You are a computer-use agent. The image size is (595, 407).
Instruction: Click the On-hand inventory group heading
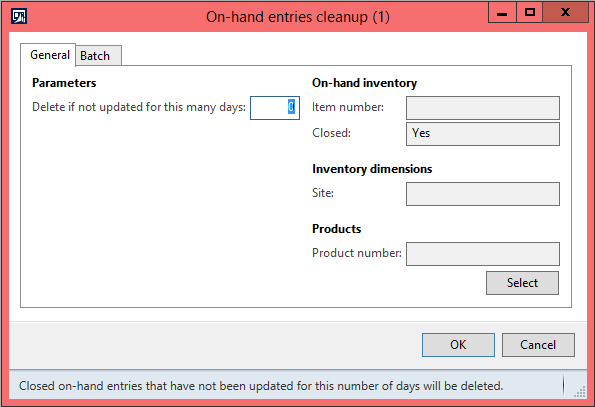tap(364, 83)
